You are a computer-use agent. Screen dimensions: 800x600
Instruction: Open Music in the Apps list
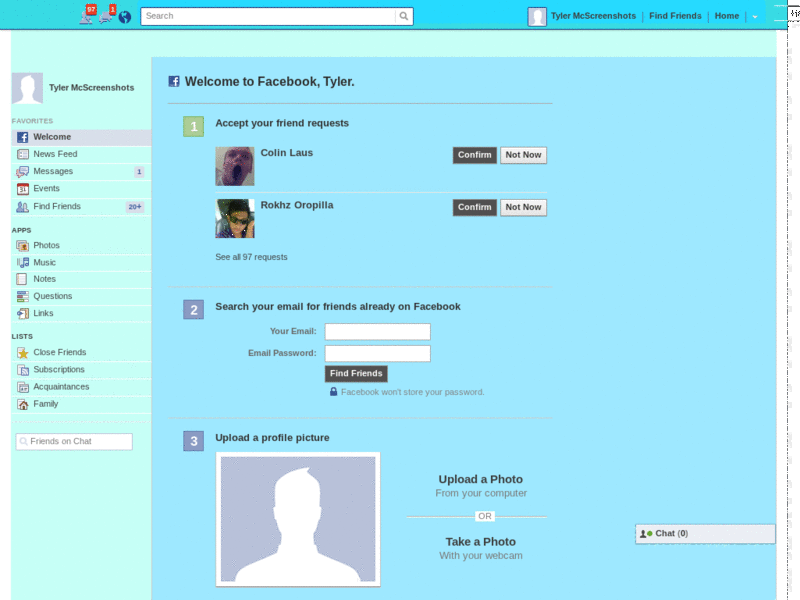coord(81,262)
